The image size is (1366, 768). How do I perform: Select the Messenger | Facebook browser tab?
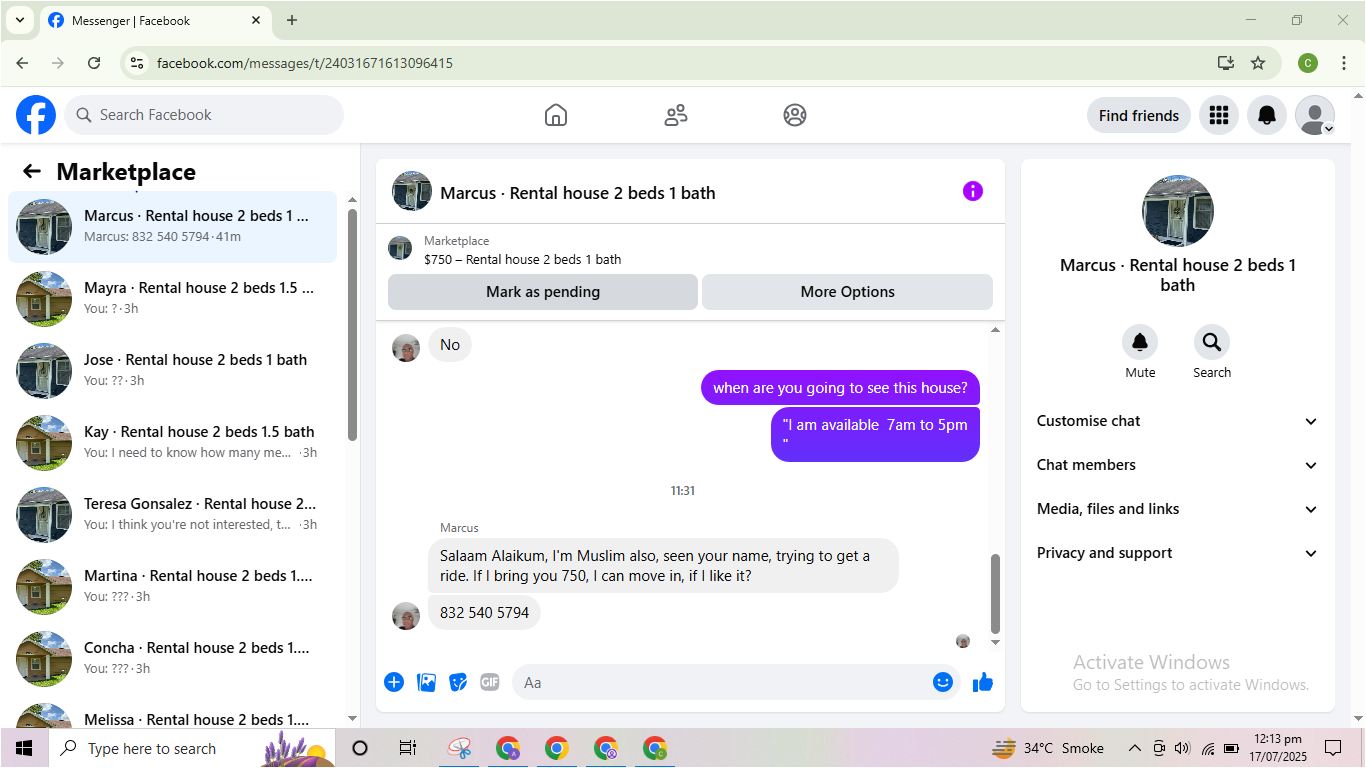154,20
